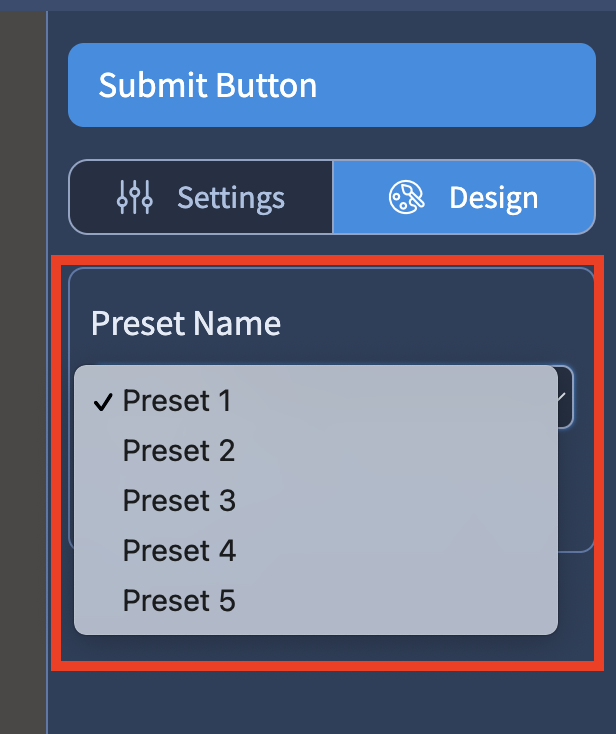Click the Submit Button header bar

(x=332, y=85)
